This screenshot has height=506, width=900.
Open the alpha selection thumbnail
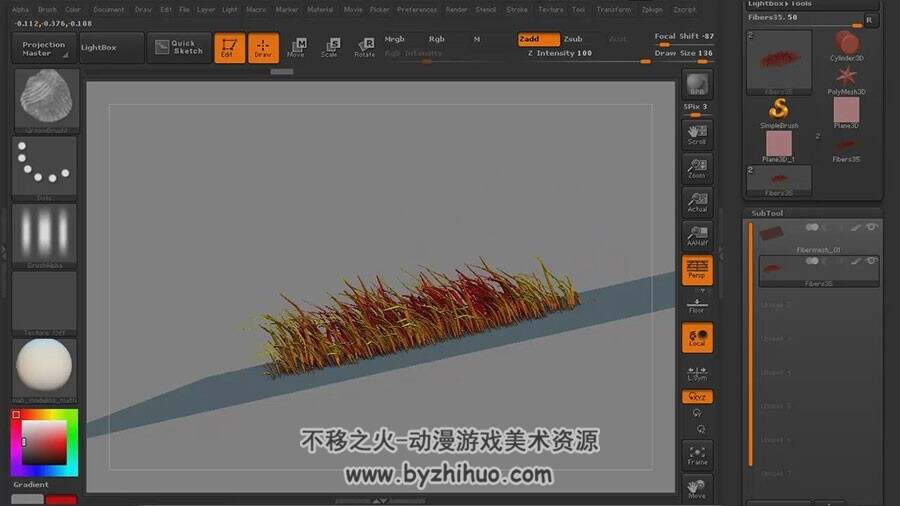(44, 236)
